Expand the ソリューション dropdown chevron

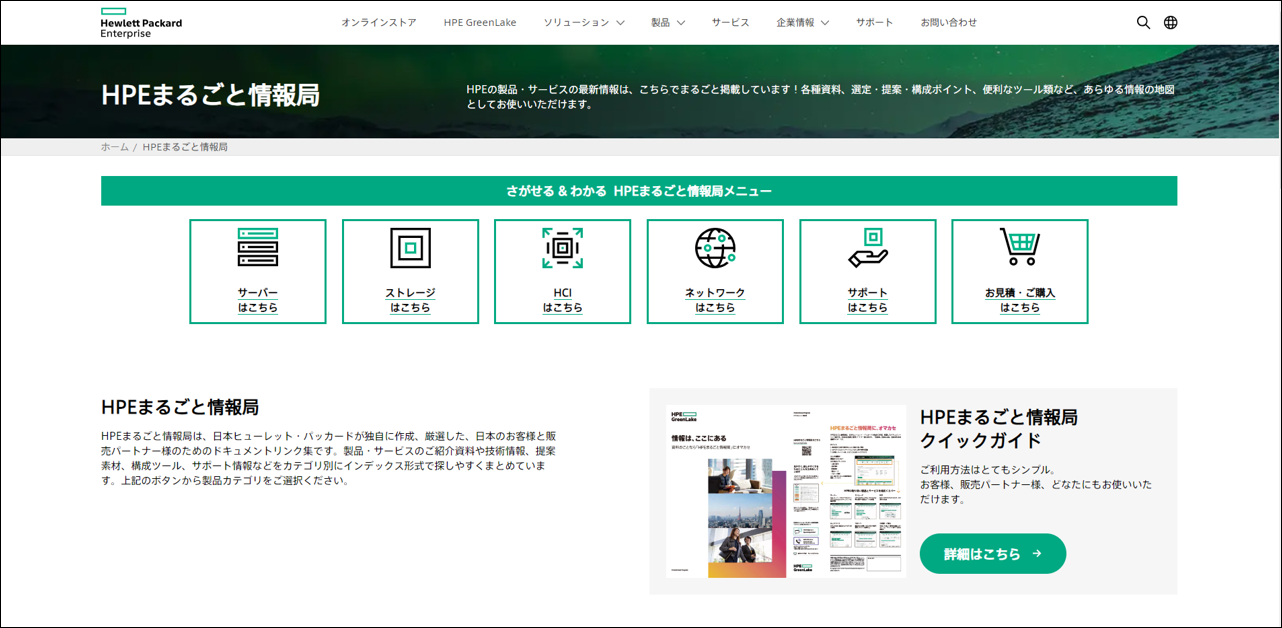[x=620, y=22]
